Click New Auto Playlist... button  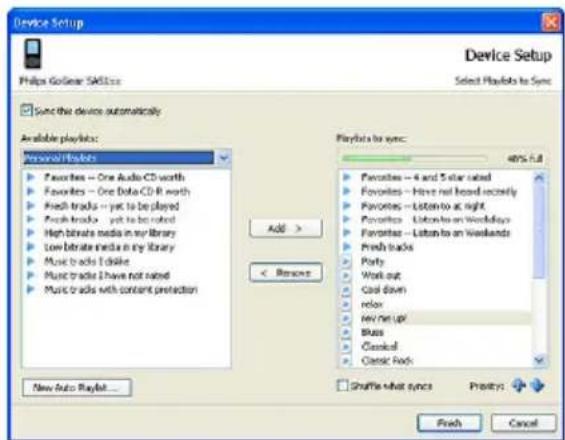pyautogui.click(x=77, y=387)
